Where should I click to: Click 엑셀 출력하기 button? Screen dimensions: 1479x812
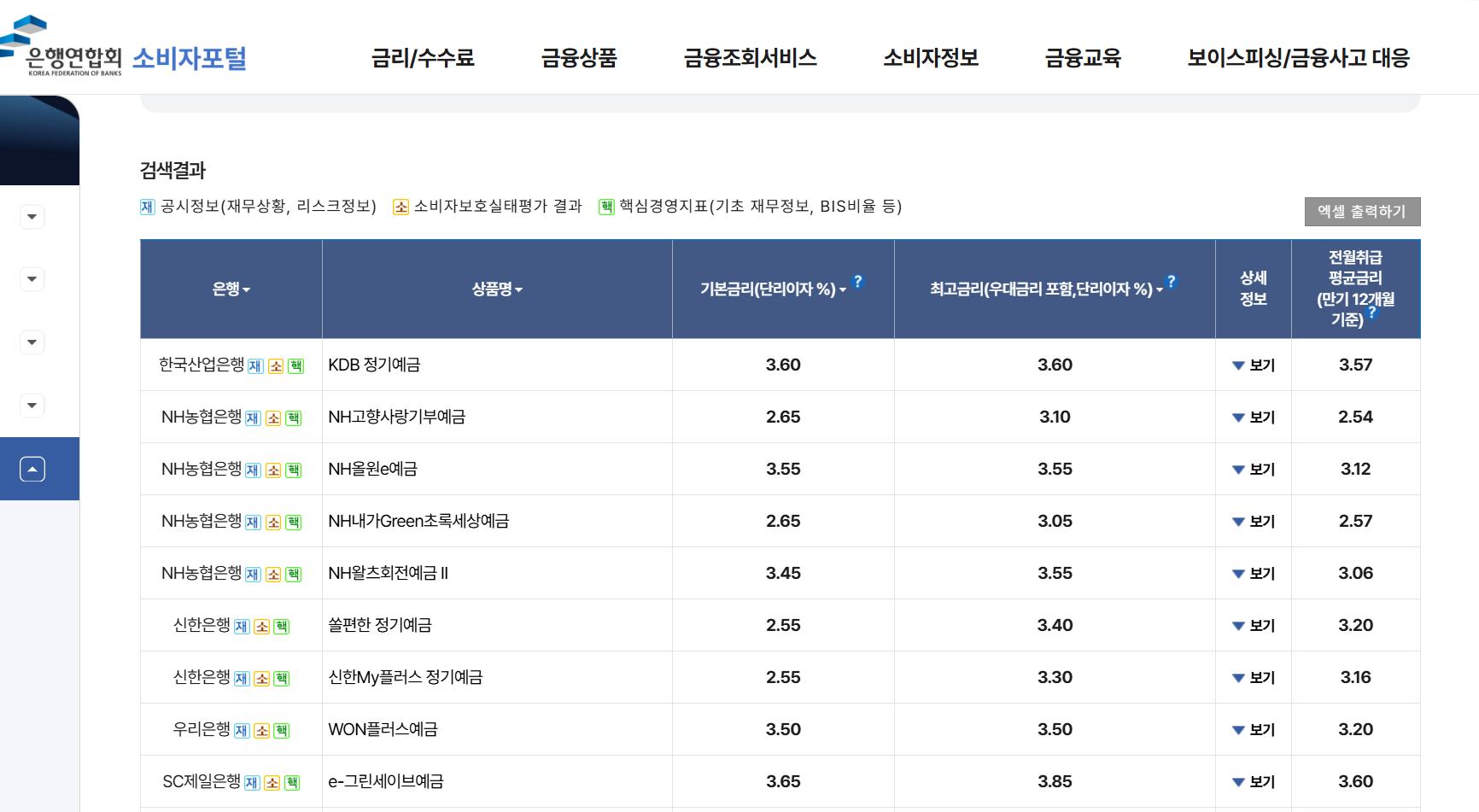click(1362, 212)
